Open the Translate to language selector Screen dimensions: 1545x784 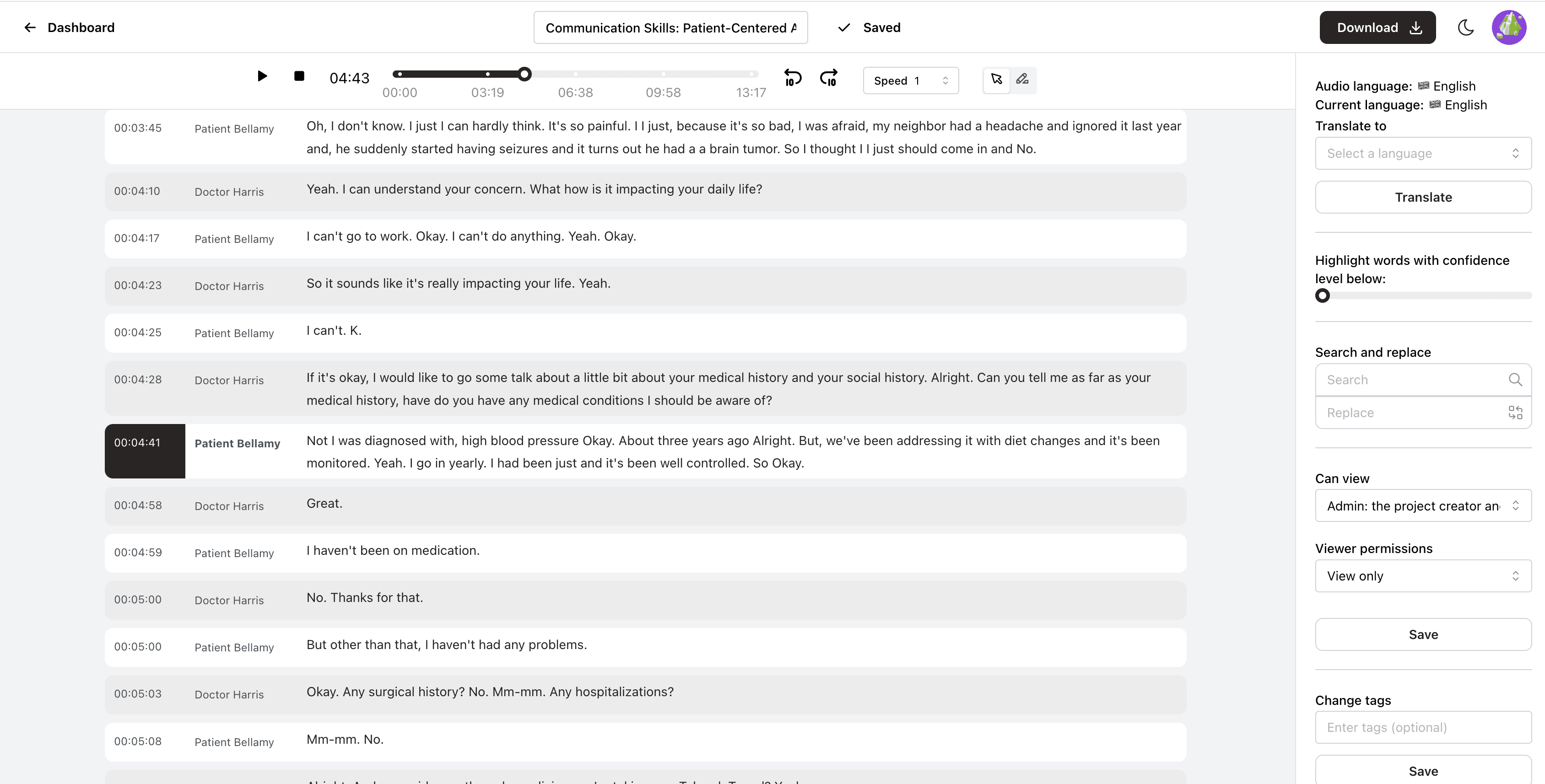pos(1423,153)
